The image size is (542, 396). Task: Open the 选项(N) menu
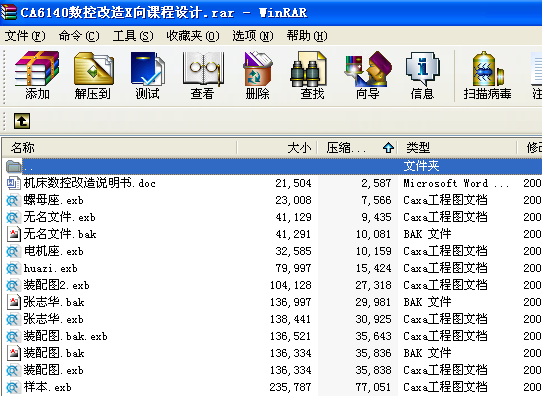(x=253, y=36)
